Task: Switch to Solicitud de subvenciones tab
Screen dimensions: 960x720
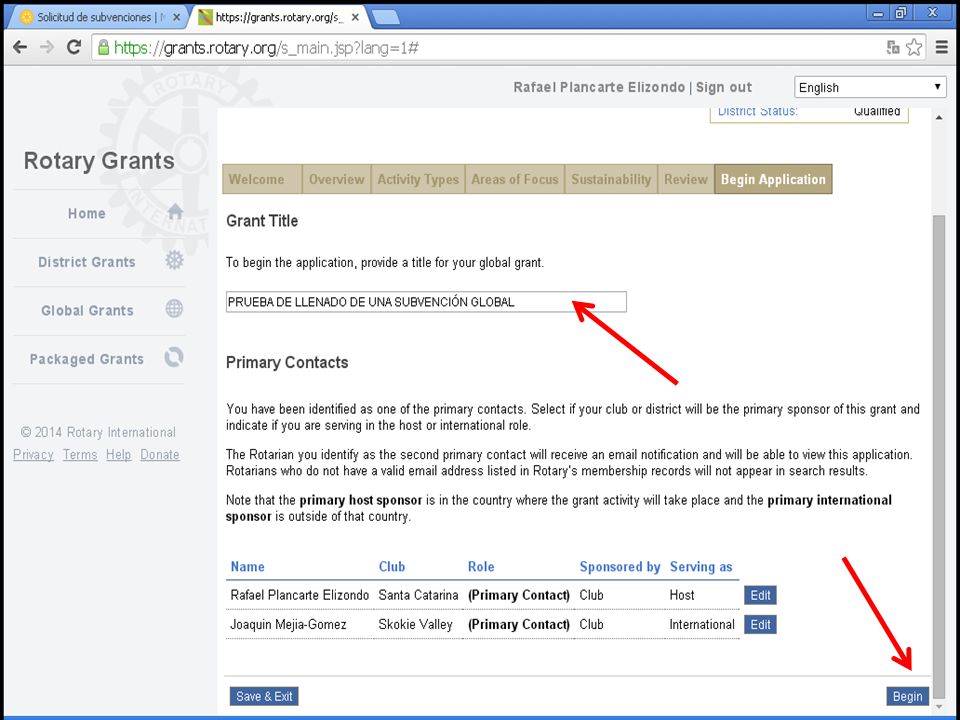Action: [x=96, y=17]
